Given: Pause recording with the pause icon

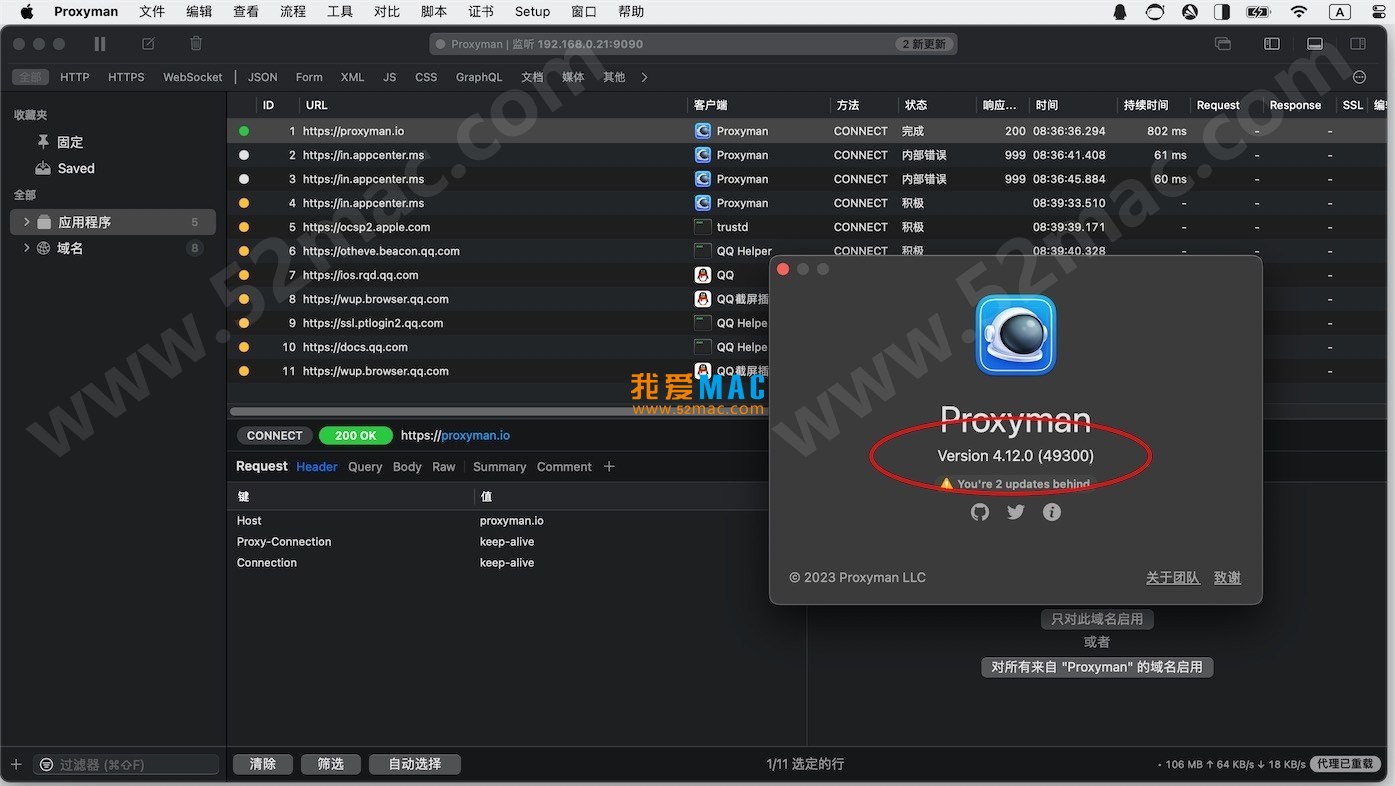Looking at the screenshot, I should pos(99,44).
